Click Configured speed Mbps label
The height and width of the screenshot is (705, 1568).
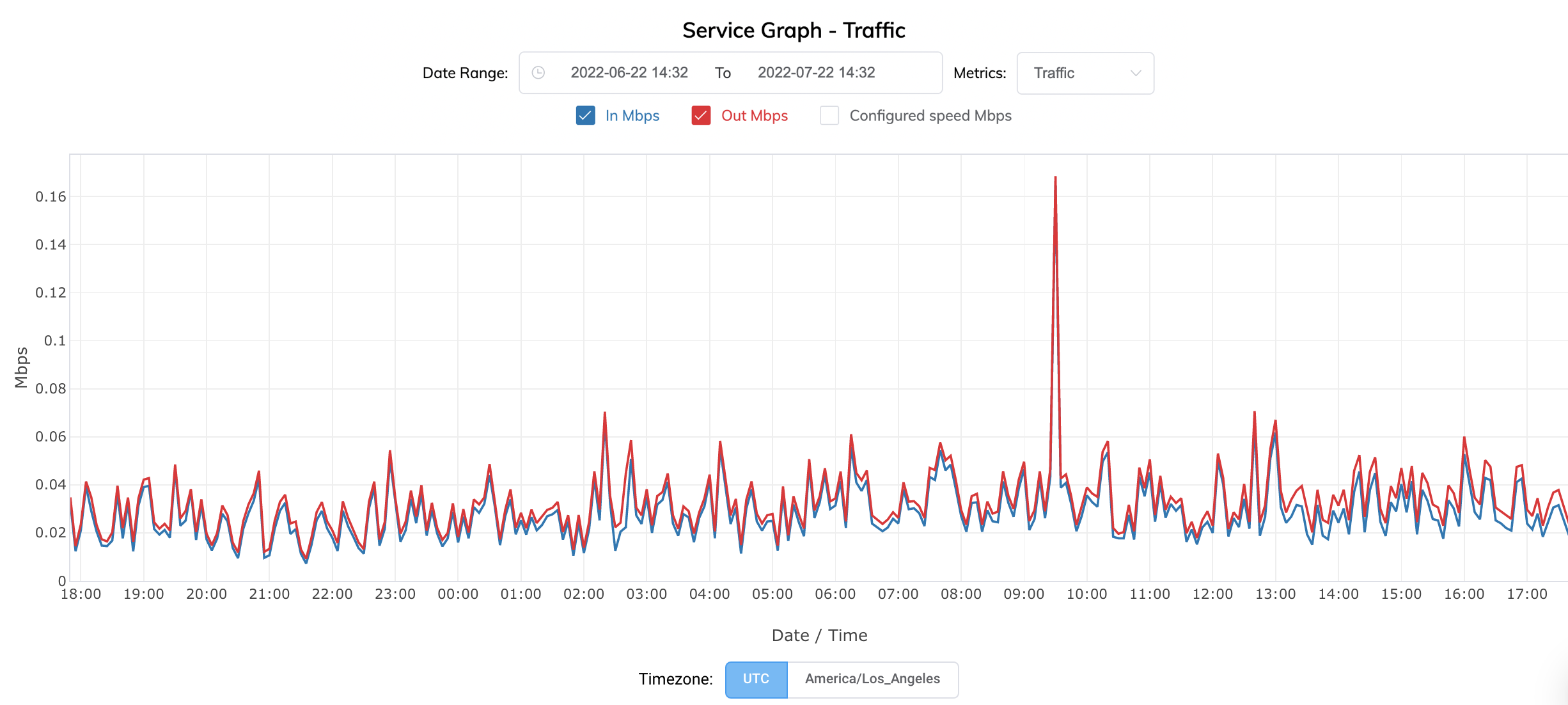click(930, 116)
